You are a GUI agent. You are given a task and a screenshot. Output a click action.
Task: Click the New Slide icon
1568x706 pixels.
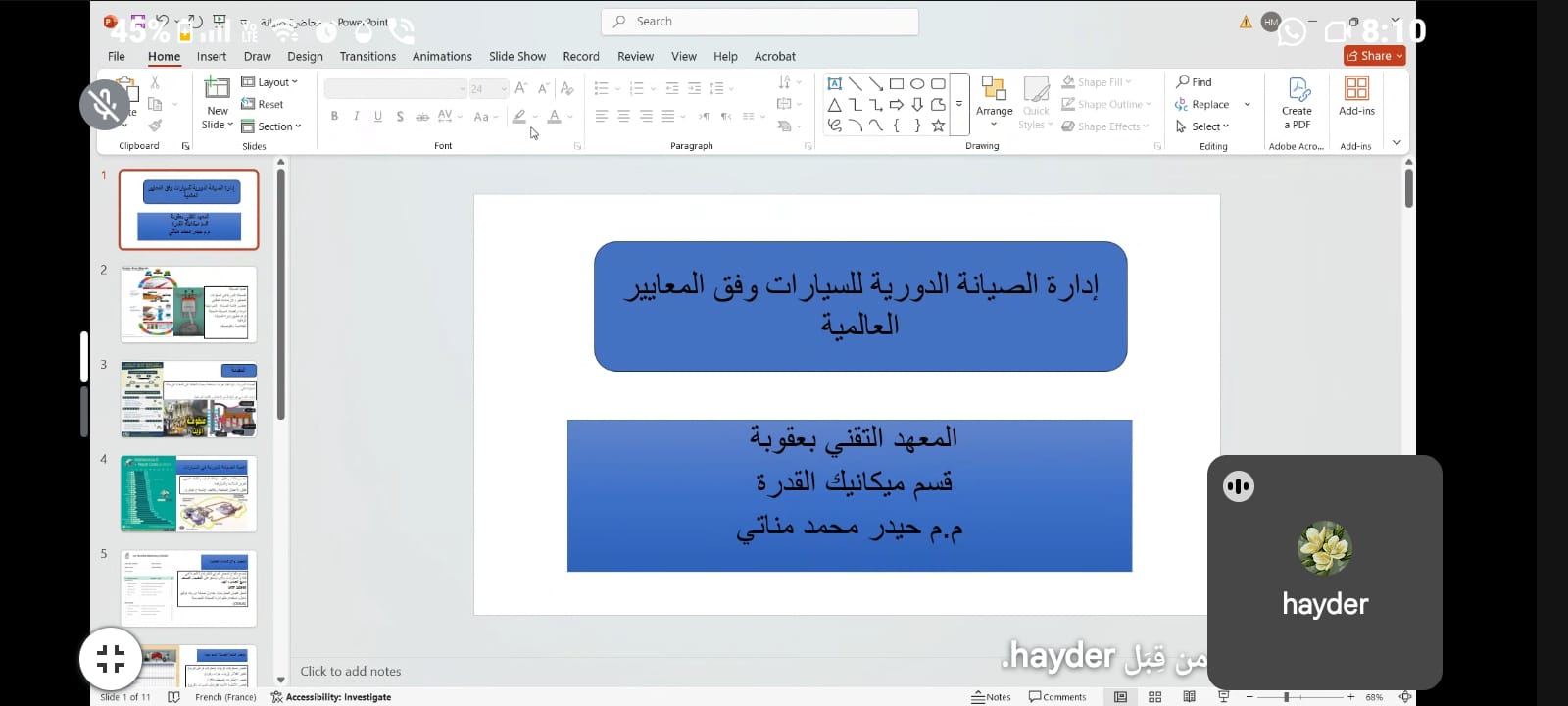217,88
